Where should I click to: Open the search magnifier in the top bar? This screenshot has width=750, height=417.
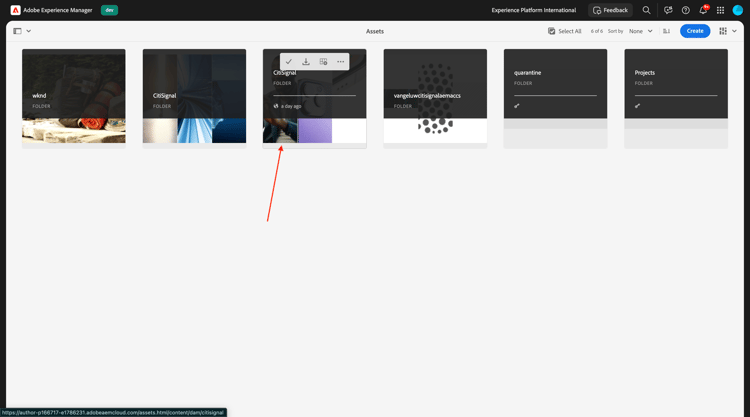click(x=646, y=10)
